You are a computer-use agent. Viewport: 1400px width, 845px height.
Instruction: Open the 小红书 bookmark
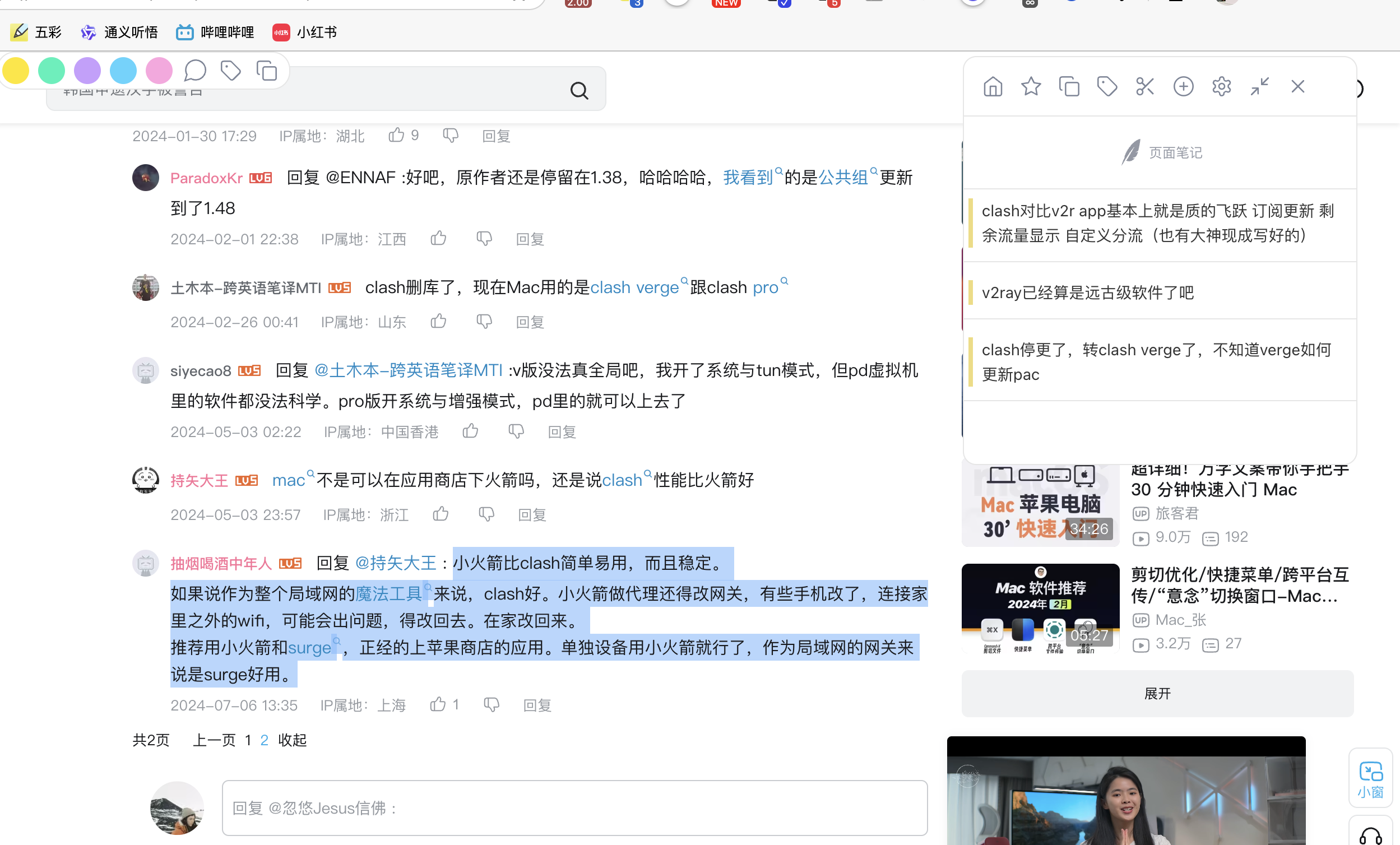(x=304, y=32)
